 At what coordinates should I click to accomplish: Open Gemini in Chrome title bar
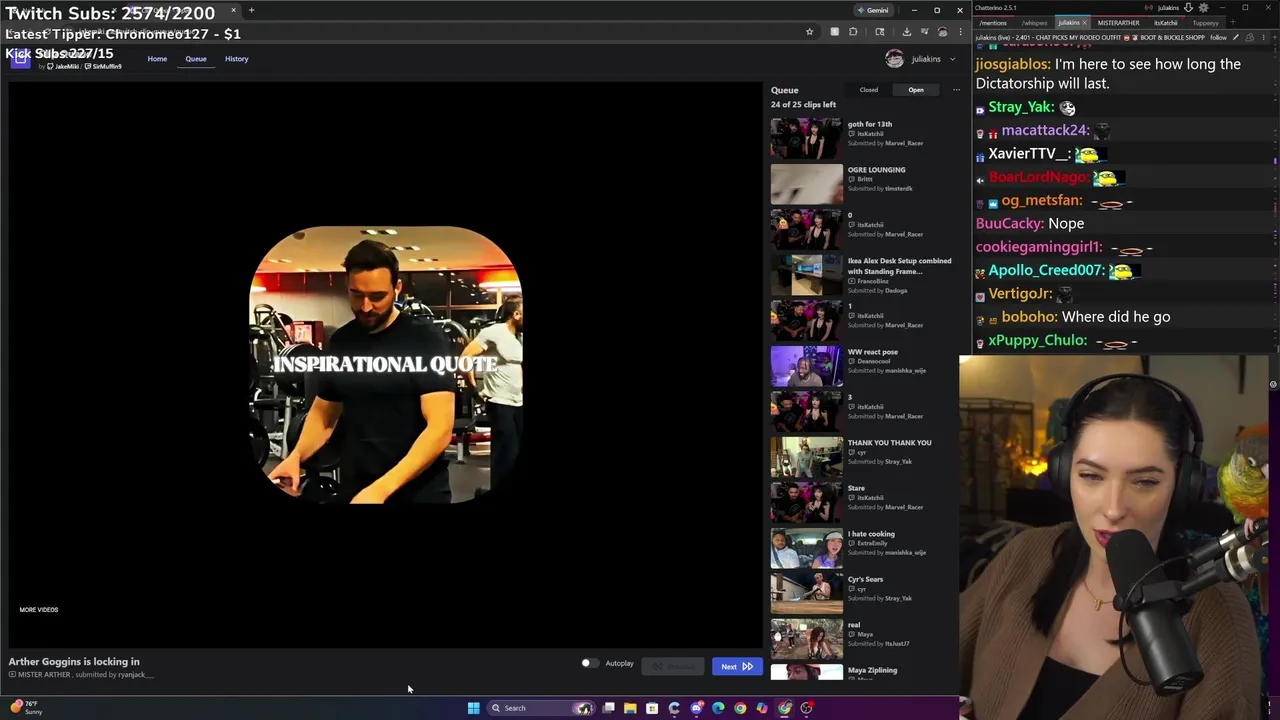[x=873, y=10]
